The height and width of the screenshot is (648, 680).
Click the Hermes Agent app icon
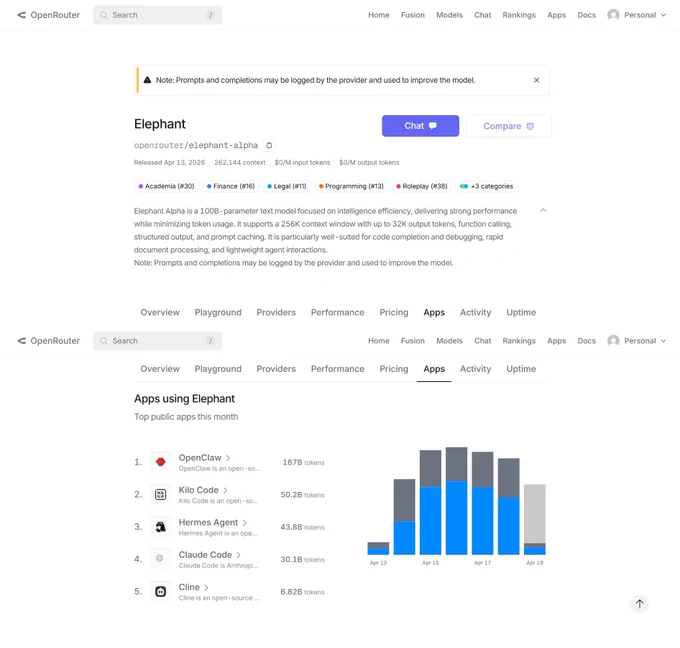tap(160, 527)
